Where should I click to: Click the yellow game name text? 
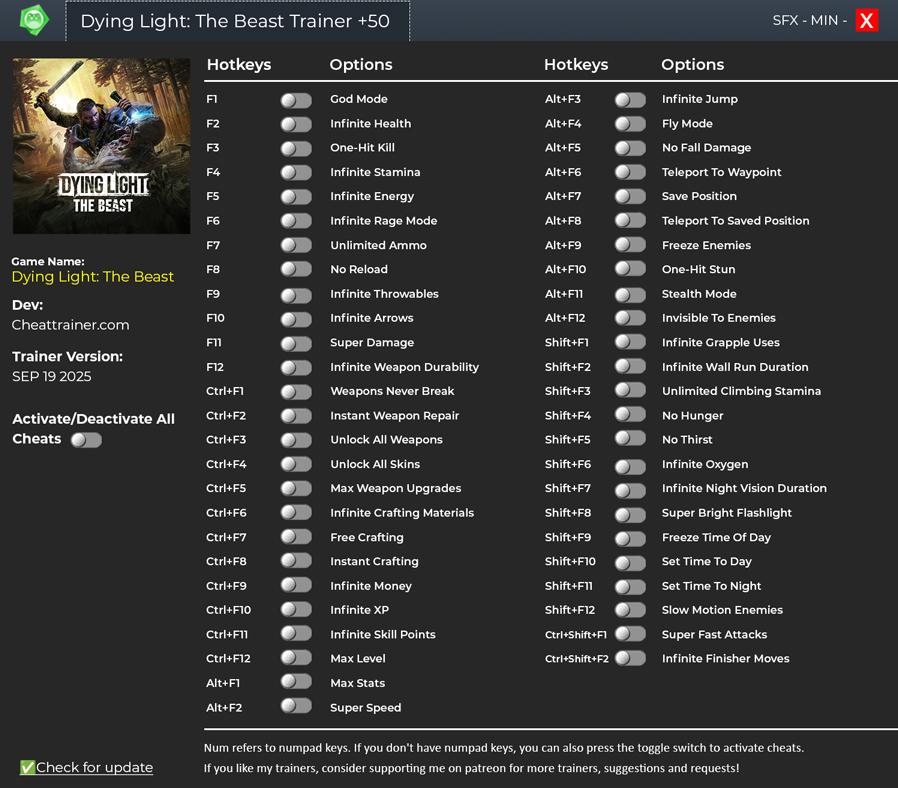[93, 277]
